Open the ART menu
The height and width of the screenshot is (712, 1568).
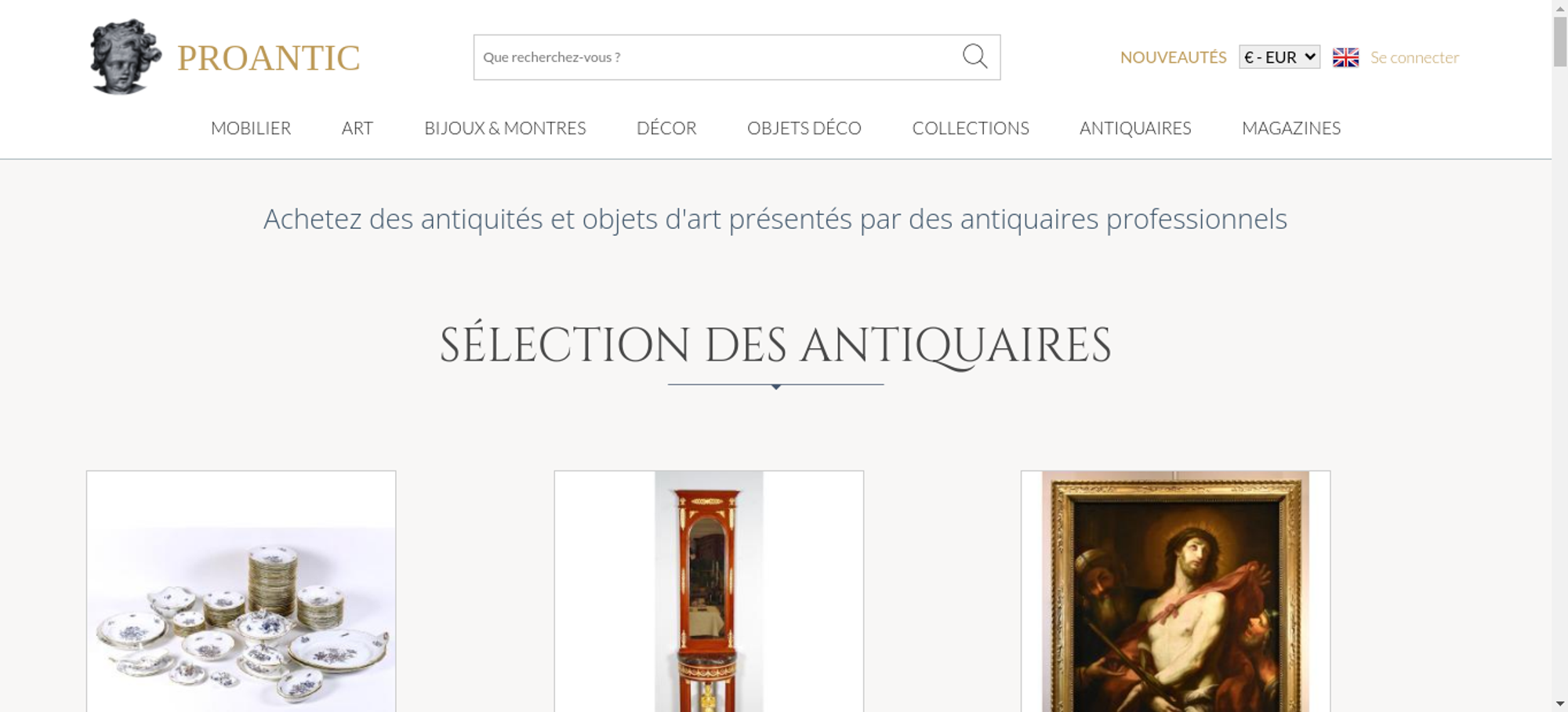(x=358, y=128)
